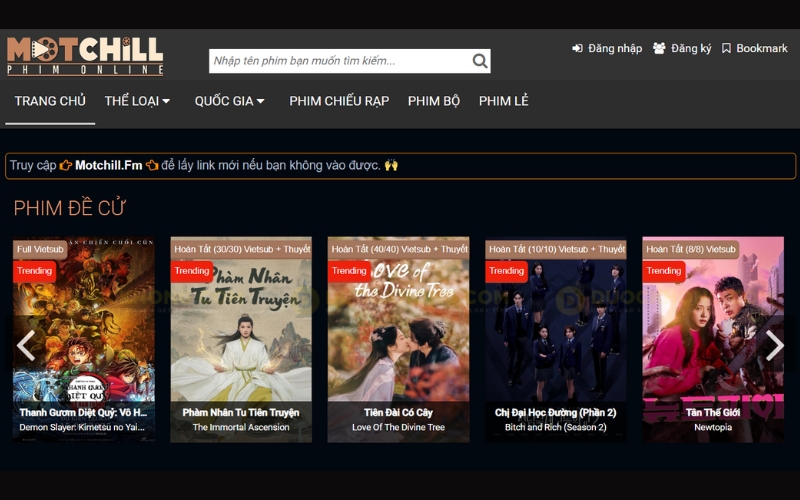
Task: Show previous movies with left carousel arrow
Action: pos(26,345)
